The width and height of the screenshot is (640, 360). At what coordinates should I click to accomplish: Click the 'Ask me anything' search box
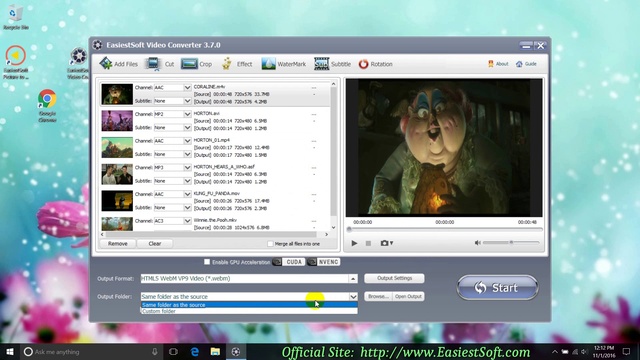(x=92, y=351)
